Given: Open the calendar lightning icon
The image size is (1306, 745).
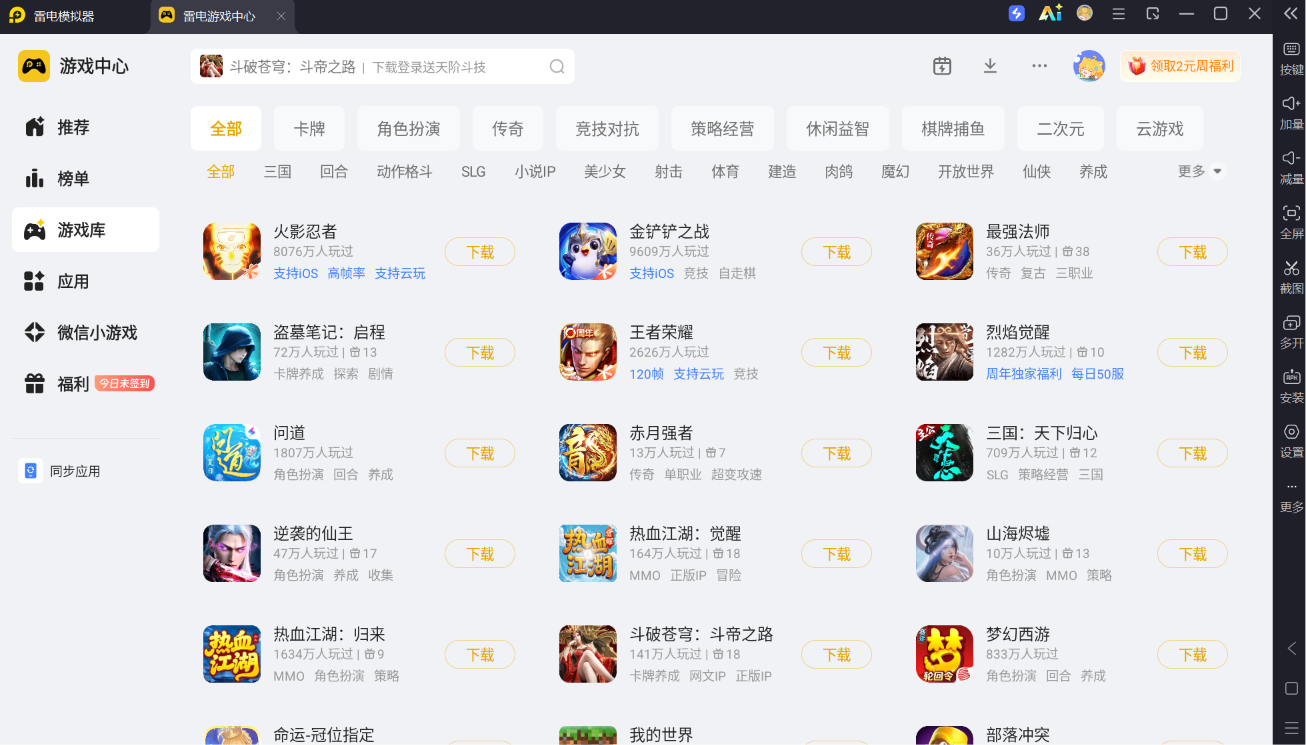Looking at the screenshot, I should [x=942, y=66].
